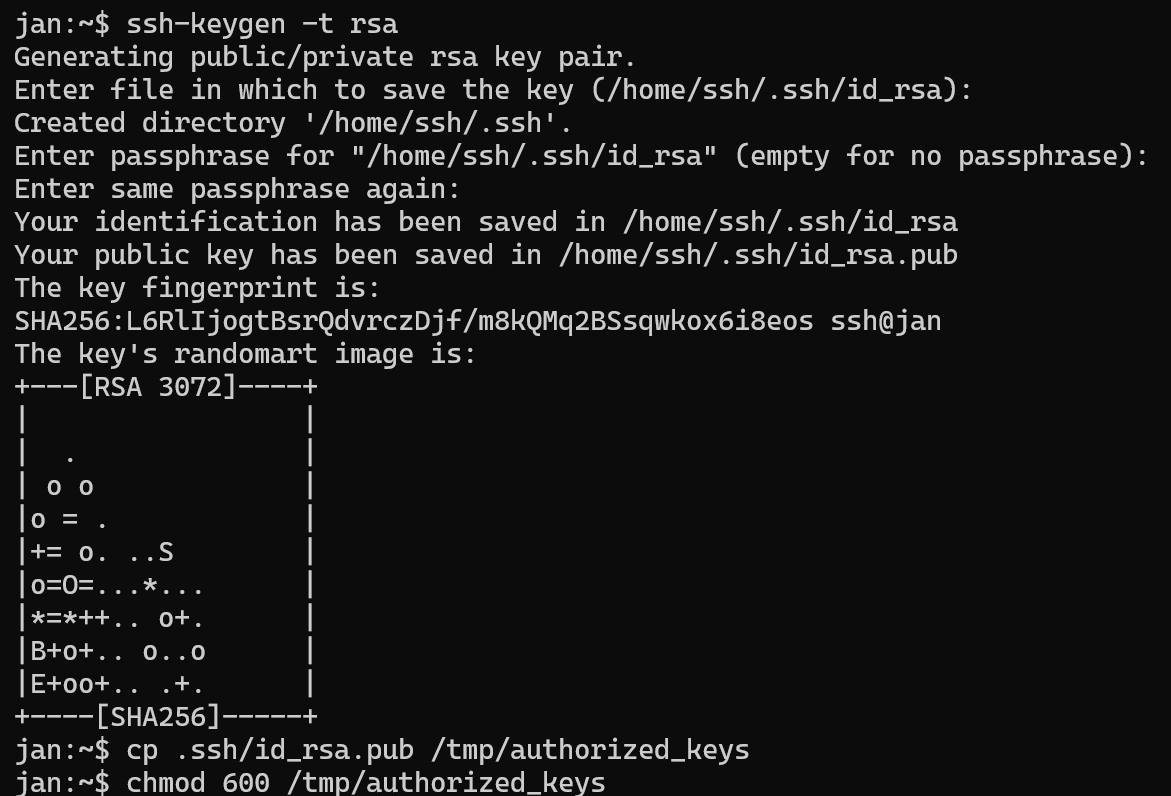This screenshot has width=1171, height=796.
Task: Click the "Your identification has been saved" line
Action: pos(485,222)
